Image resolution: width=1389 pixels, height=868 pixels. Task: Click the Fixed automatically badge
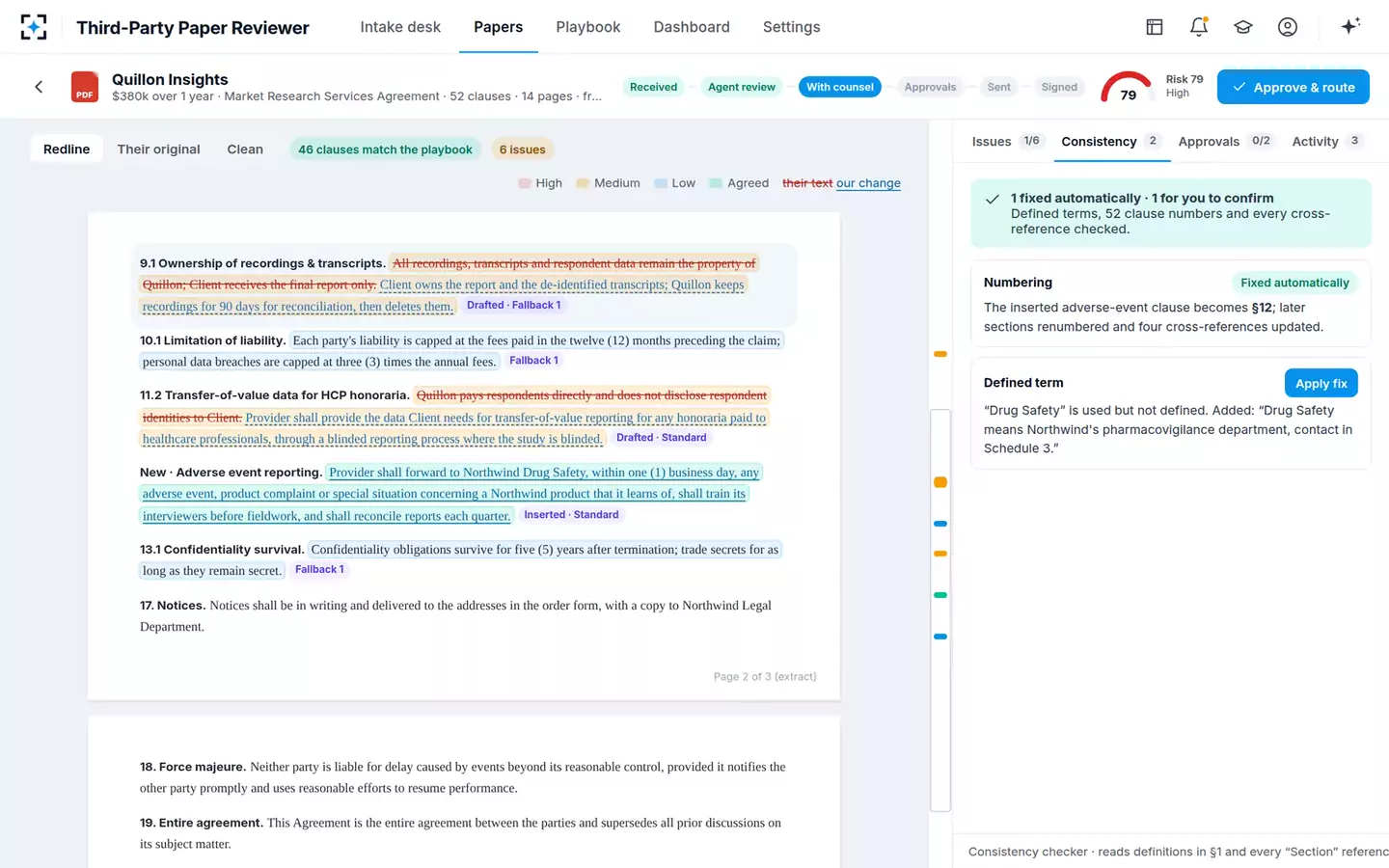pyautogui.click(x=1294, y=283)
